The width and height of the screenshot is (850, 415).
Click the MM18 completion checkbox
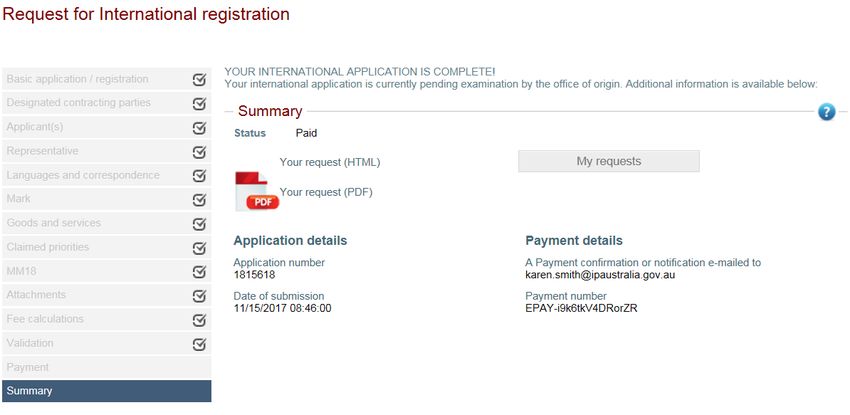coord(199,271)
